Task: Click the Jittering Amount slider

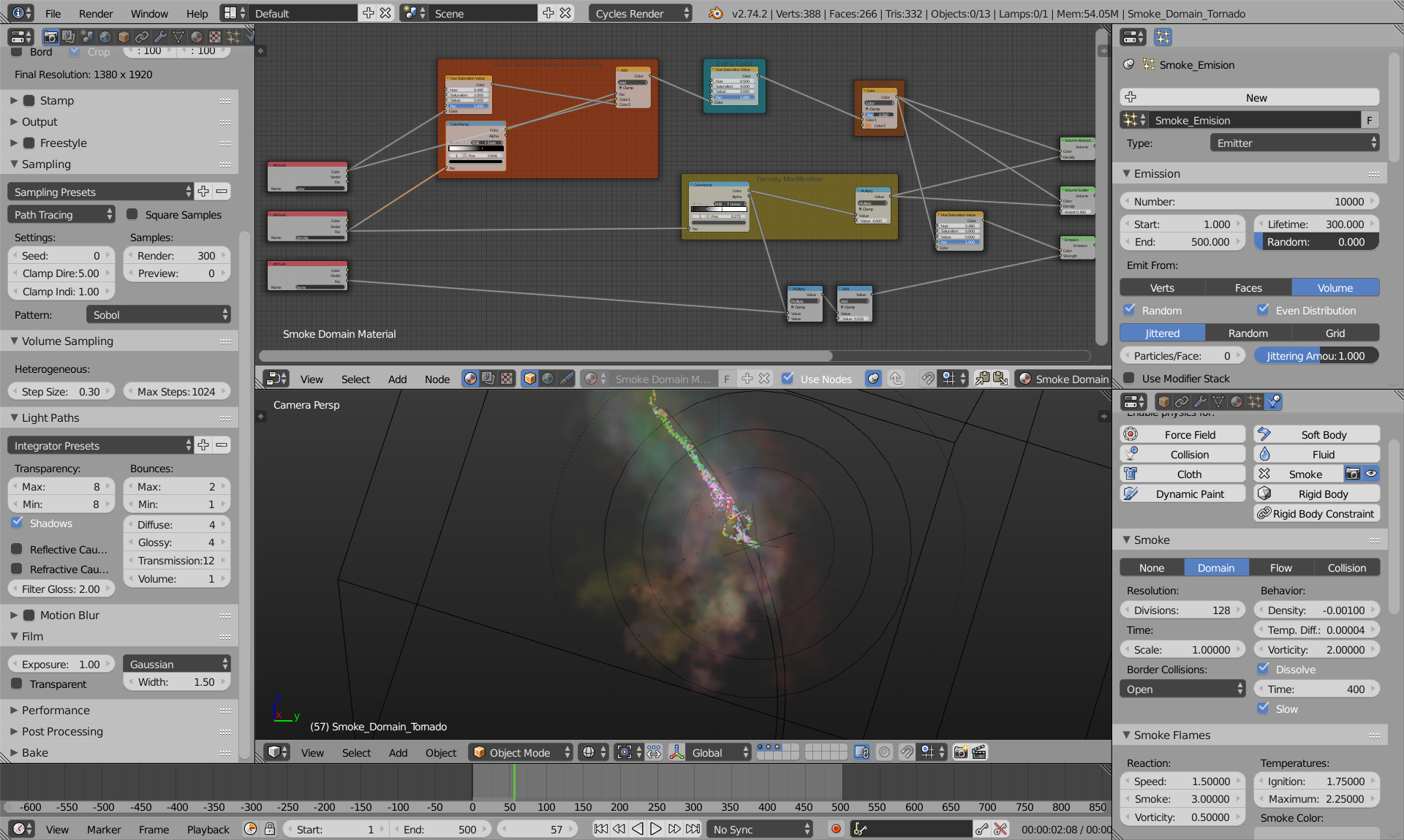Action: tap(1316, 355)
